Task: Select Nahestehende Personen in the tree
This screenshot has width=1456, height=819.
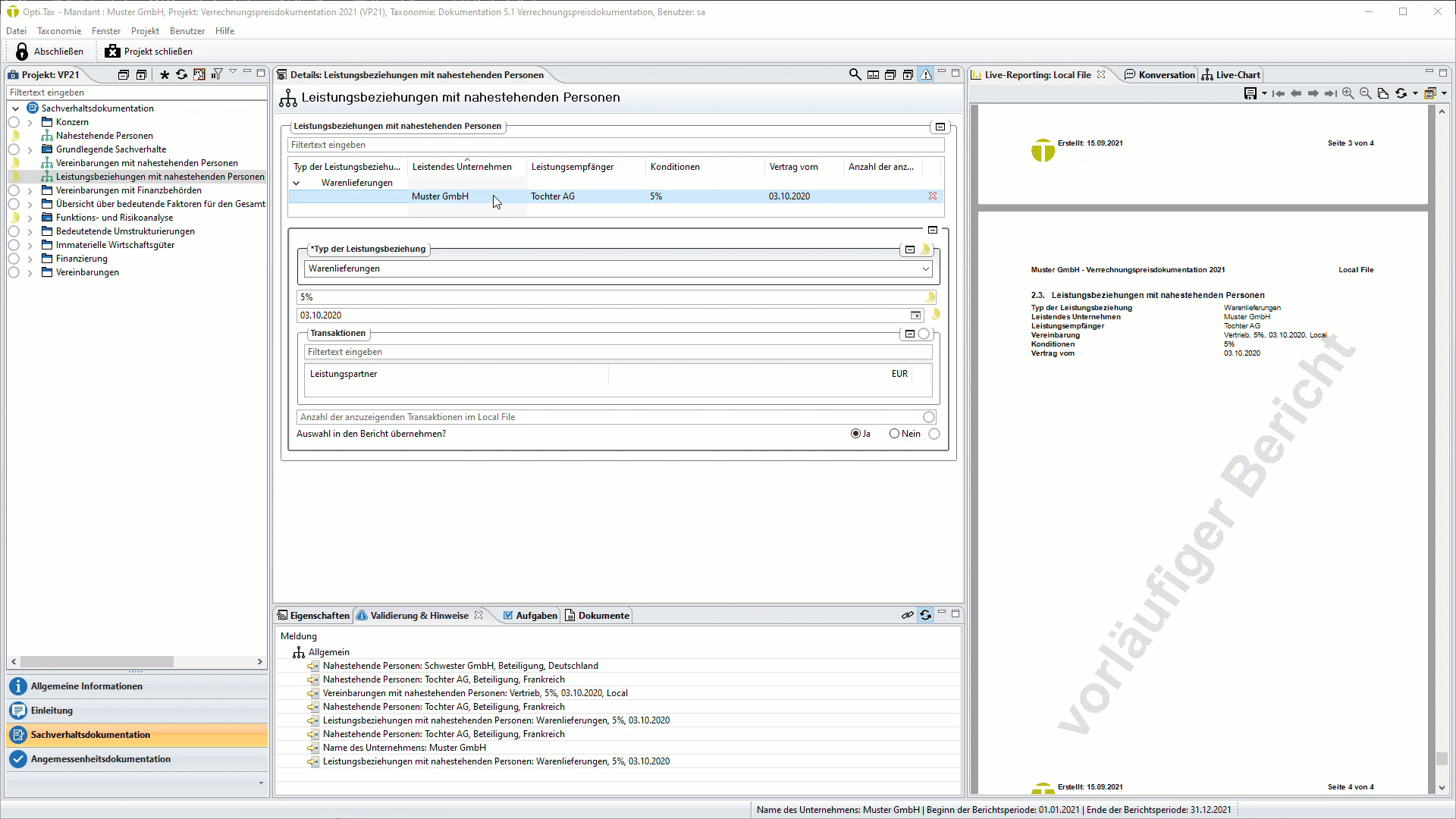Action: [x=104, y=136]
